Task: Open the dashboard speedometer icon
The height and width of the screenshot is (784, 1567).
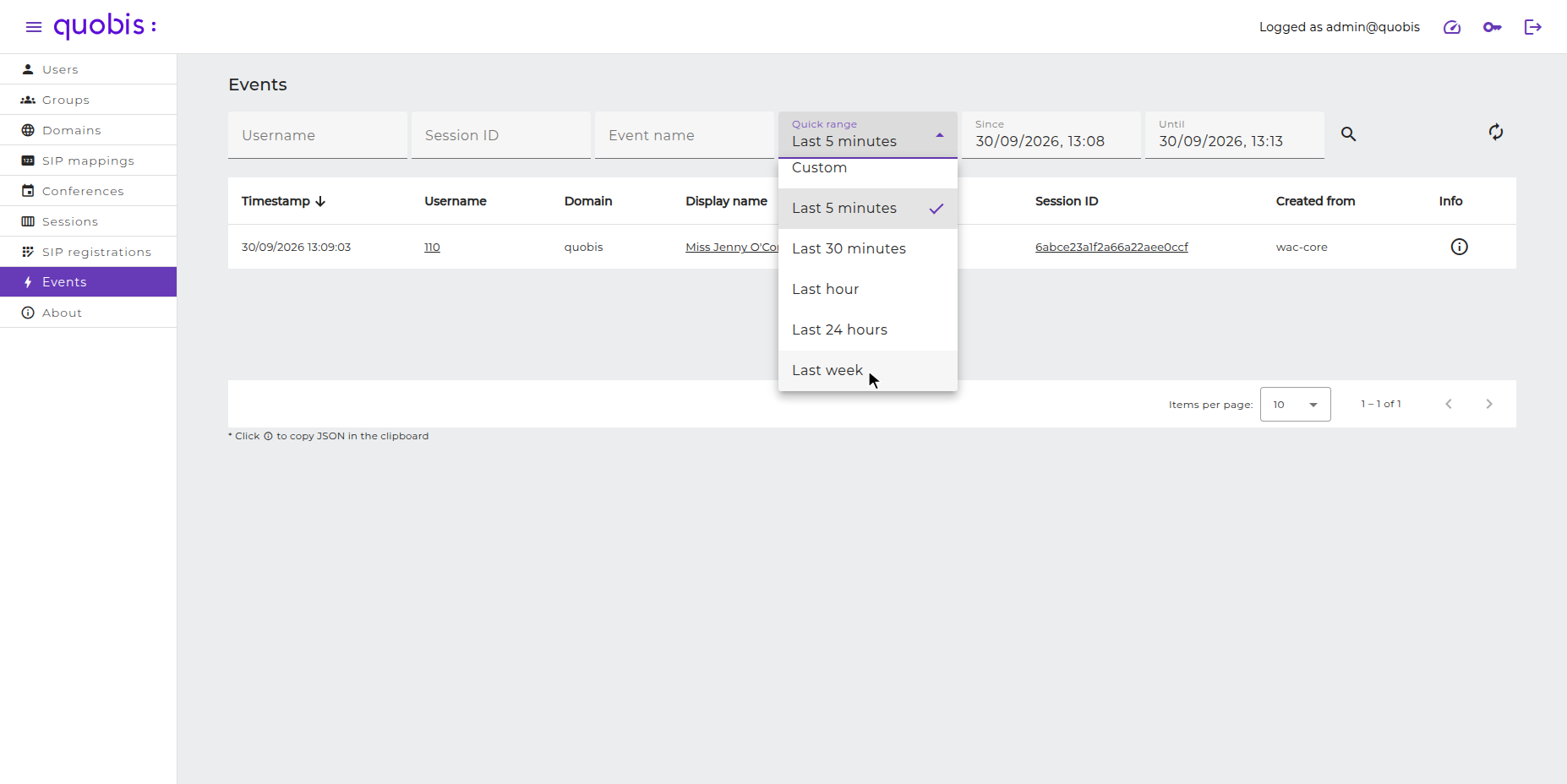Action: [1452, 27]
